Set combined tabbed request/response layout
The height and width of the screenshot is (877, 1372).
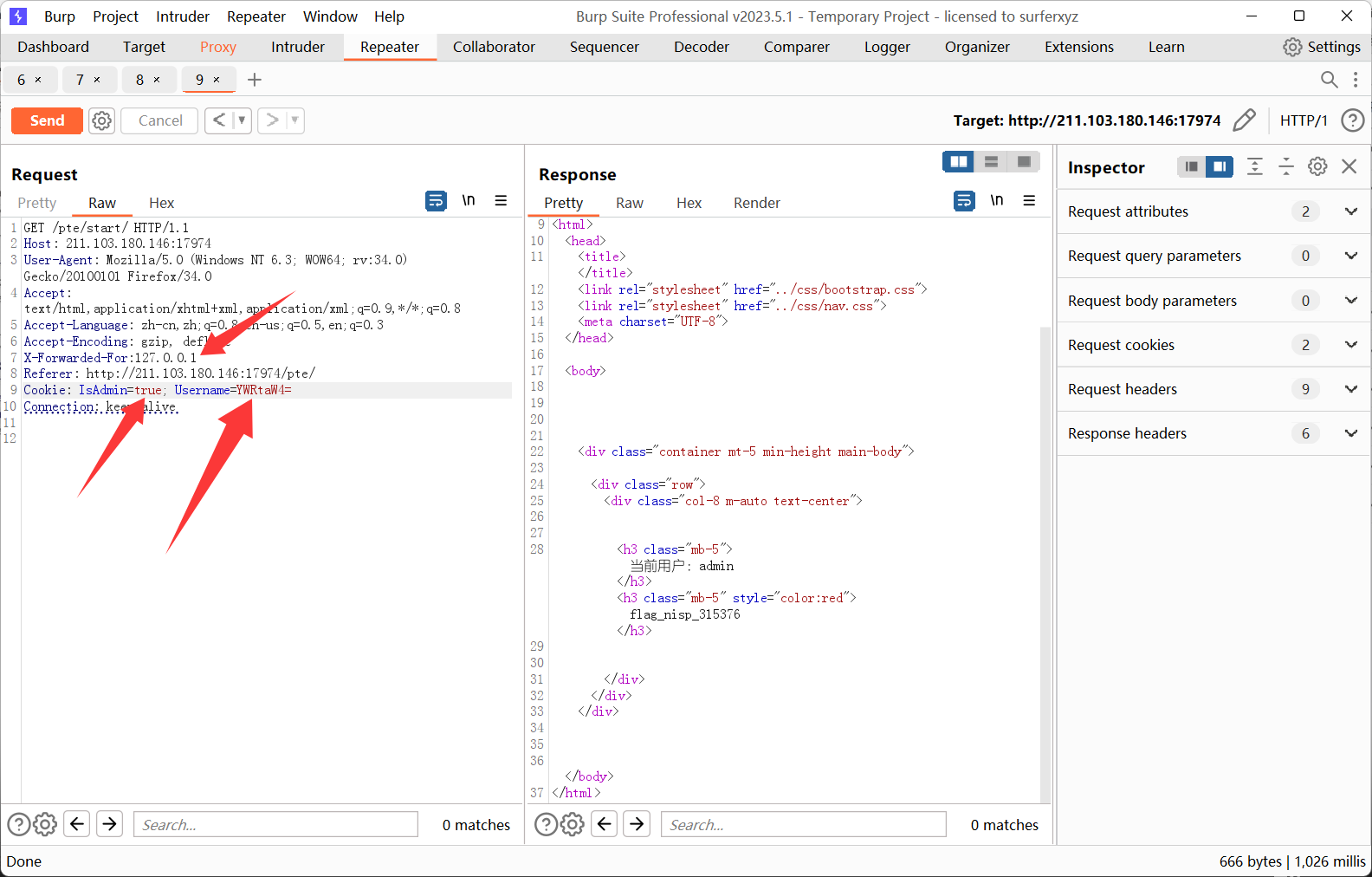1024,162
